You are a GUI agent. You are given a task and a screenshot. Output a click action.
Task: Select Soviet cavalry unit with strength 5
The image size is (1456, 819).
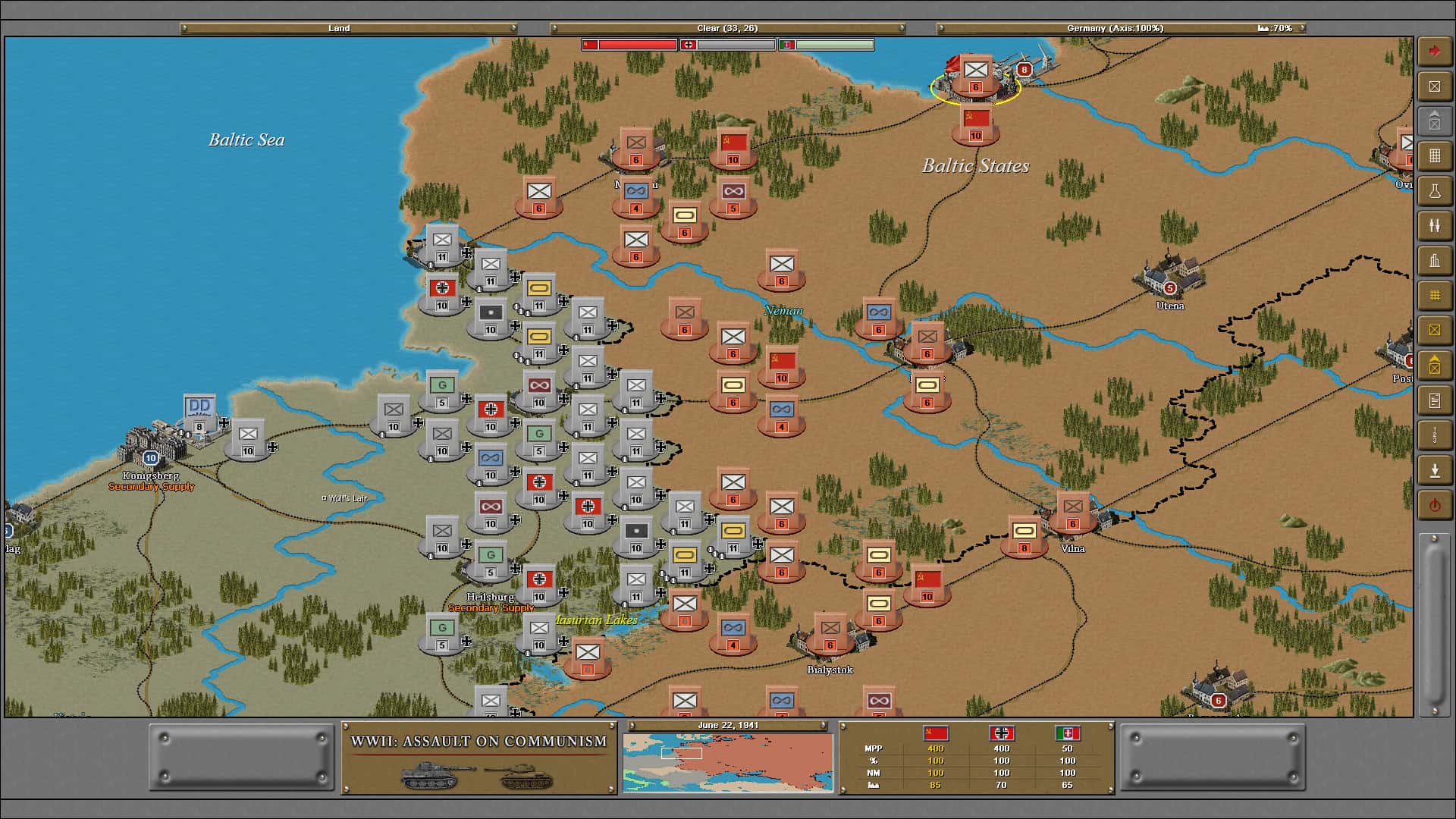(x=733, y=196)
